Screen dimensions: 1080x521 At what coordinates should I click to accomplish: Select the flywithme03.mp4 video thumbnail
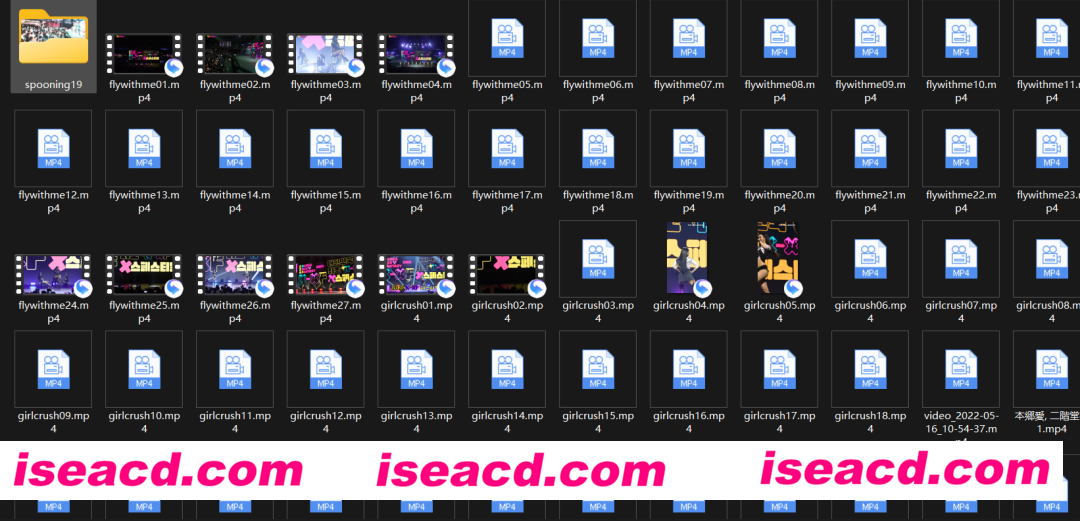pyautogui.click(x=326, y=54)
